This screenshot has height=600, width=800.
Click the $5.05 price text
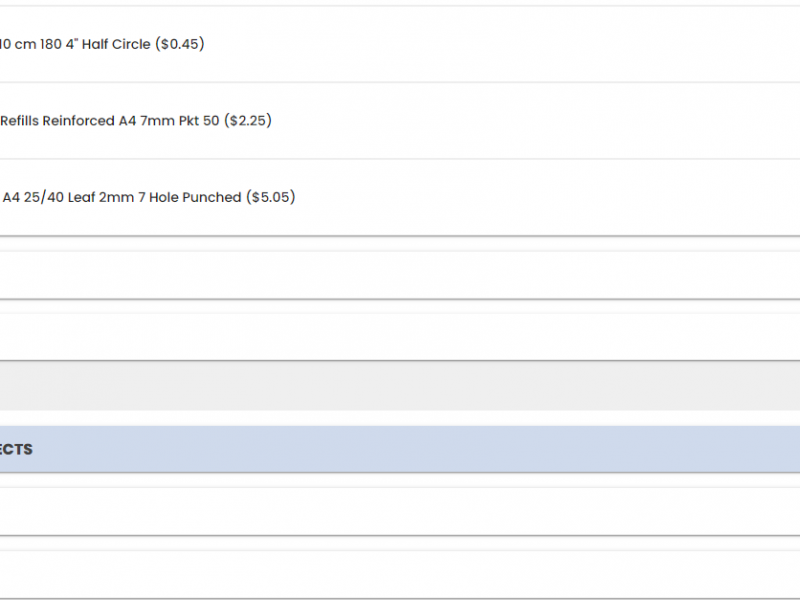pos(271,197)
